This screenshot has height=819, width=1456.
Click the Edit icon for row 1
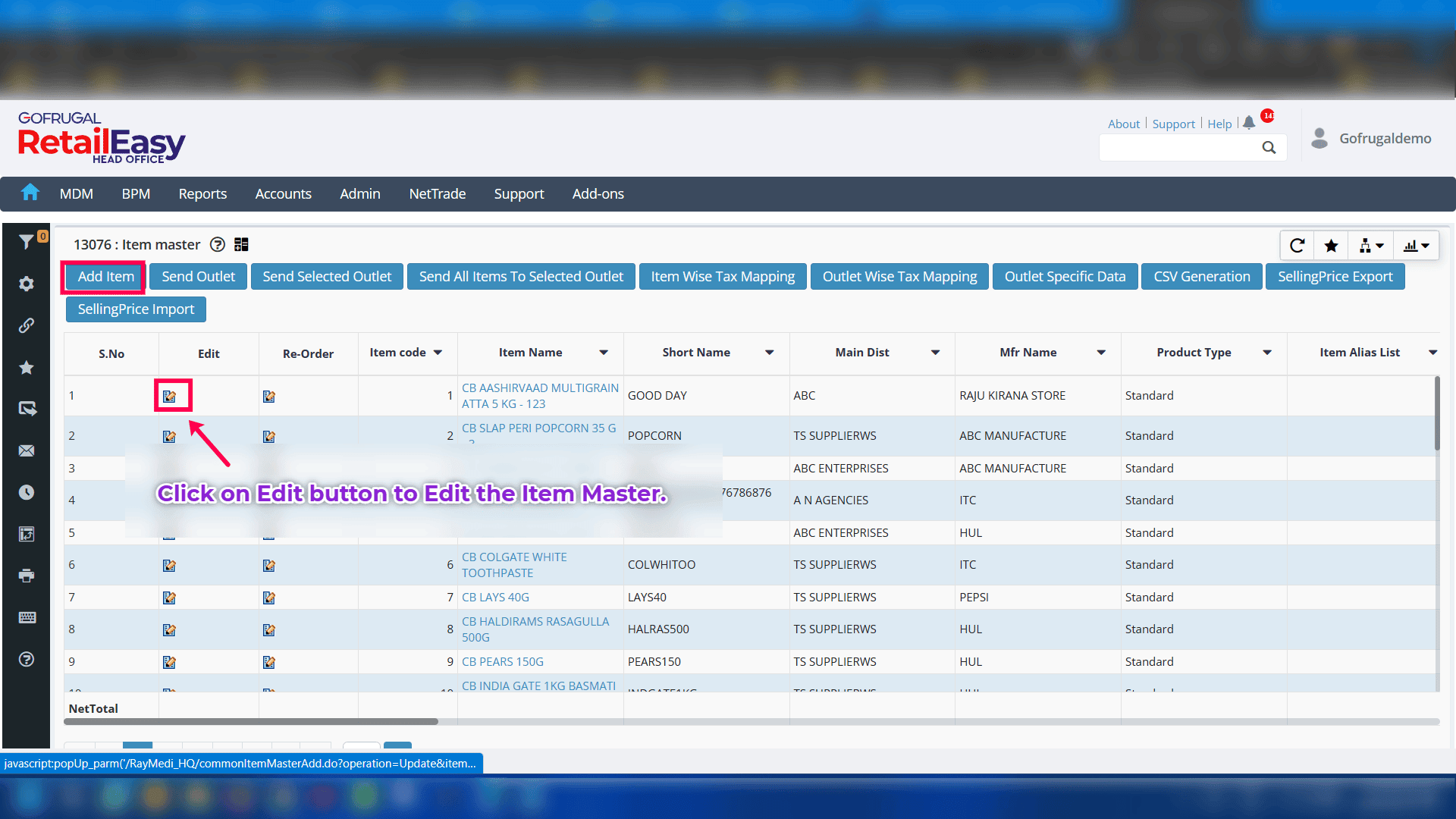169,396
